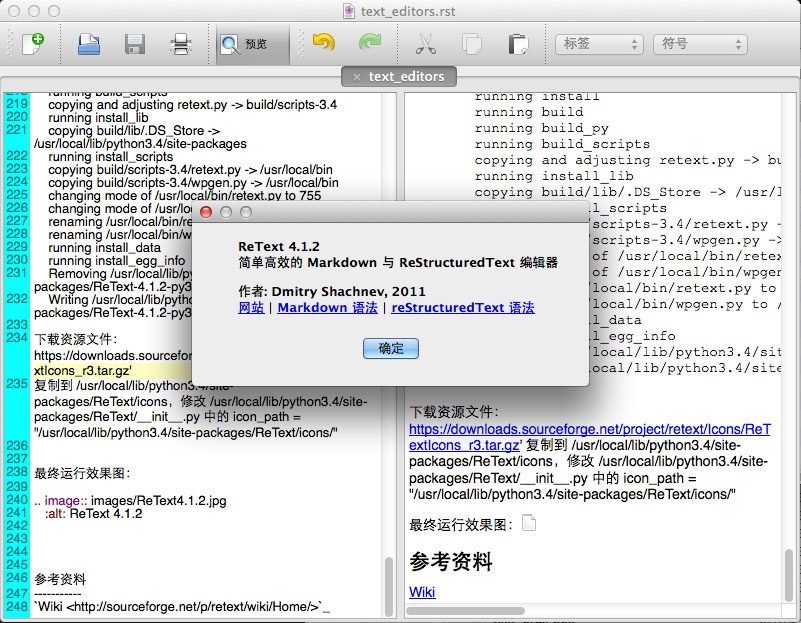Redo with the green arrow icon
Image resolution: width=801 pixels, height=623 pixels.
tap(370, 43)
